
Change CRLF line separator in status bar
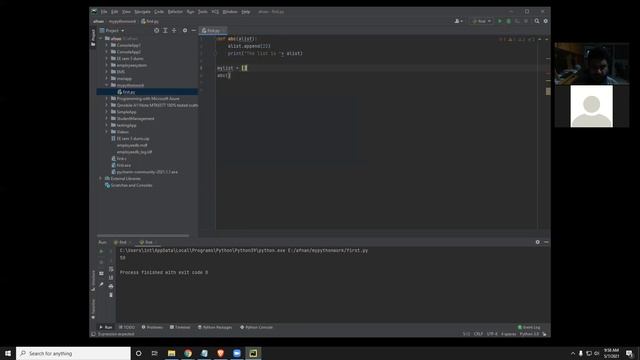coord(478,334)
